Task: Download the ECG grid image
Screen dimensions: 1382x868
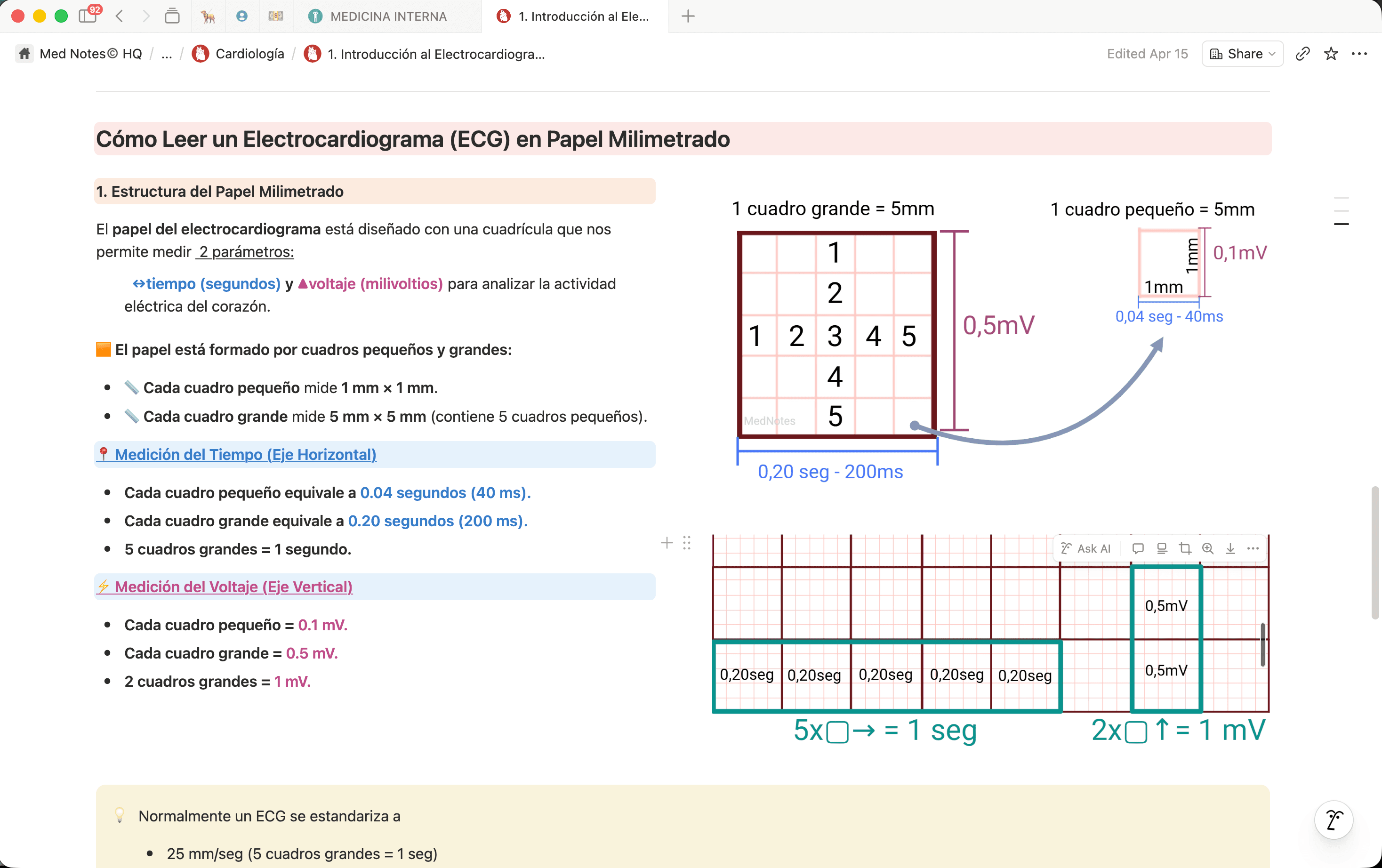Action: pos(1230,548)
